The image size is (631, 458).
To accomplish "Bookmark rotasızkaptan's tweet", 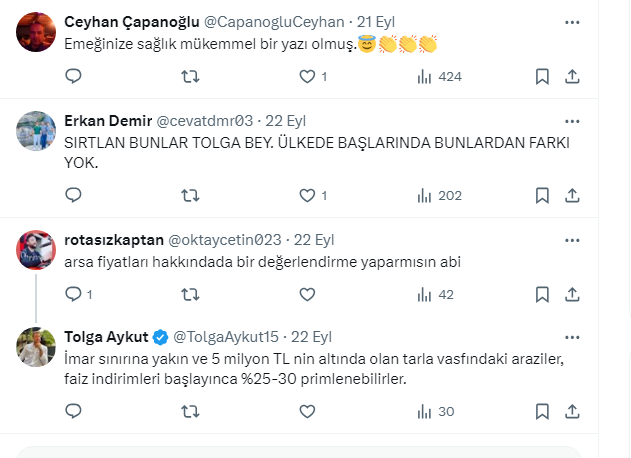I will (542, 294).
